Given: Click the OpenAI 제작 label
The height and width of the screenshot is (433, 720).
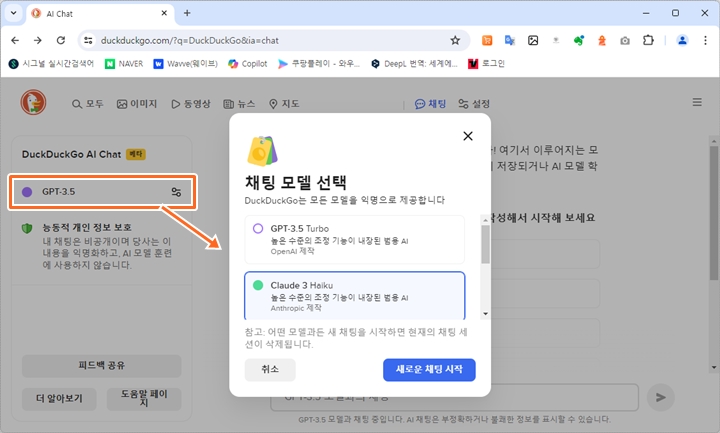Looking at the screenshot, I should (x=292, y=251).
